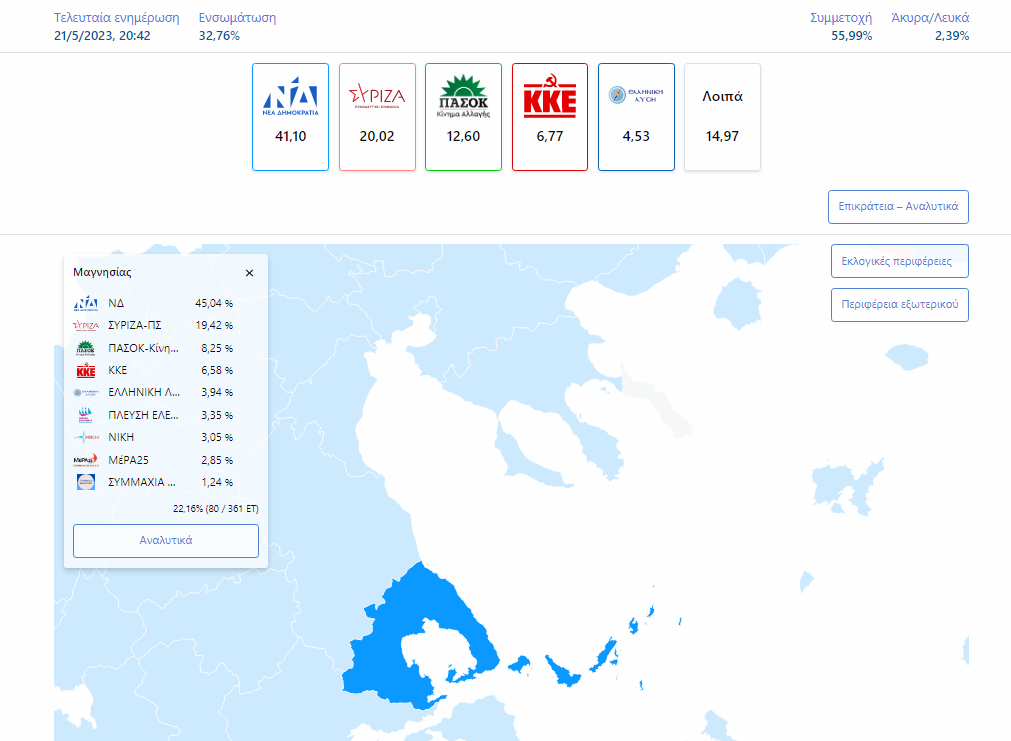Click the Ελληνική Λύση logo card
The height and width of the screenshot is (741, 1011).
point(636,116)
